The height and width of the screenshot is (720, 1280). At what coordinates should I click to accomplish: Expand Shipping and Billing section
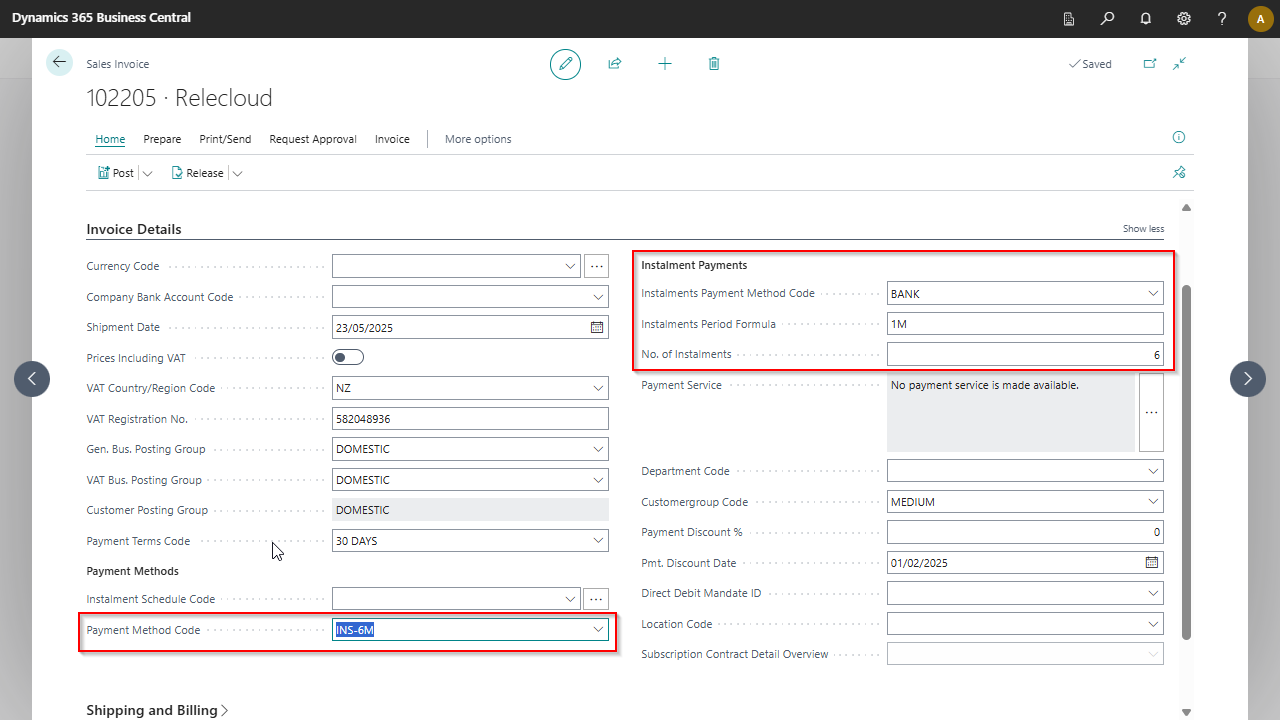coord(157,710)
